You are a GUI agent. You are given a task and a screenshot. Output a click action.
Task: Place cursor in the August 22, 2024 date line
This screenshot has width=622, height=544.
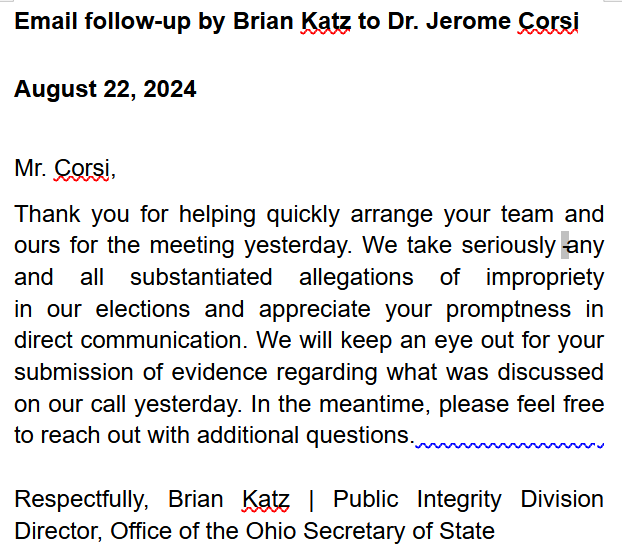point(105,89)
